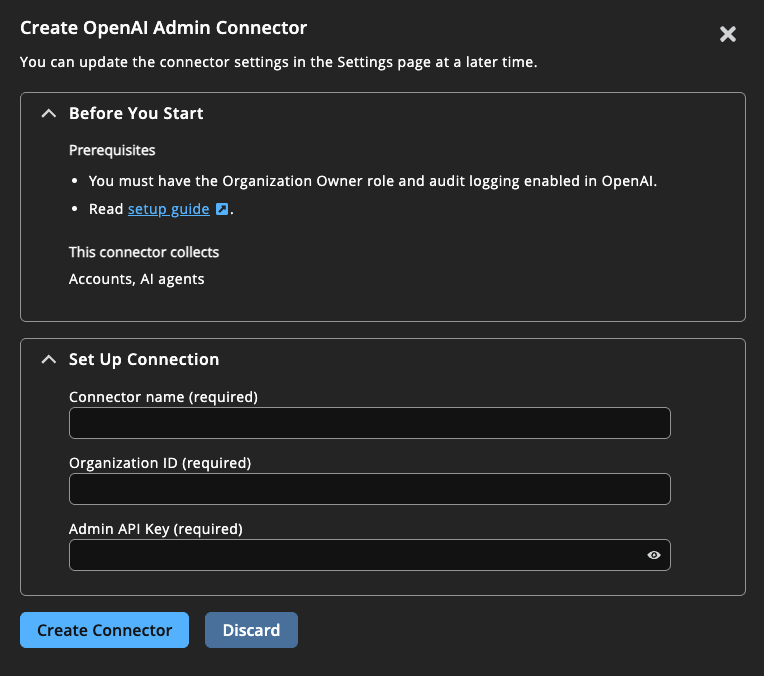Focus the Organization ID input field
This screenshot has height=676, width=764.
coord(370,489)
